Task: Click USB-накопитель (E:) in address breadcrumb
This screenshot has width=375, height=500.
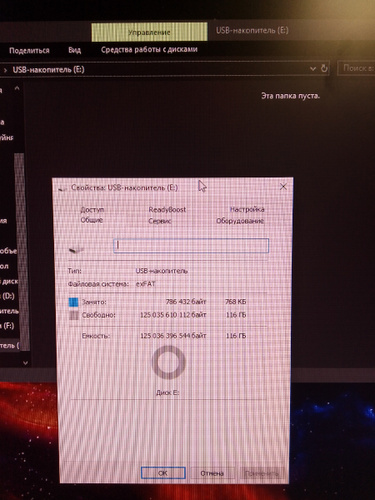Action: [x=48, y=69]
